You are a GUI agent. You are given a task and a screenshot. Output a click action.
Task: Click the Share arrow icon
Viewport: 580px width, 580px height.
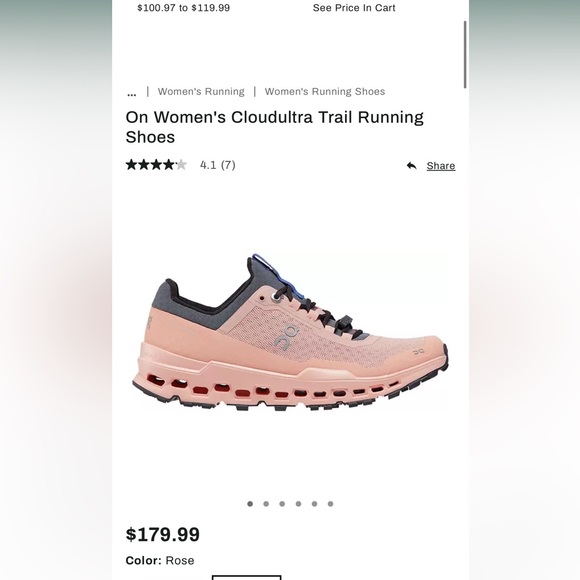[411, 166]
